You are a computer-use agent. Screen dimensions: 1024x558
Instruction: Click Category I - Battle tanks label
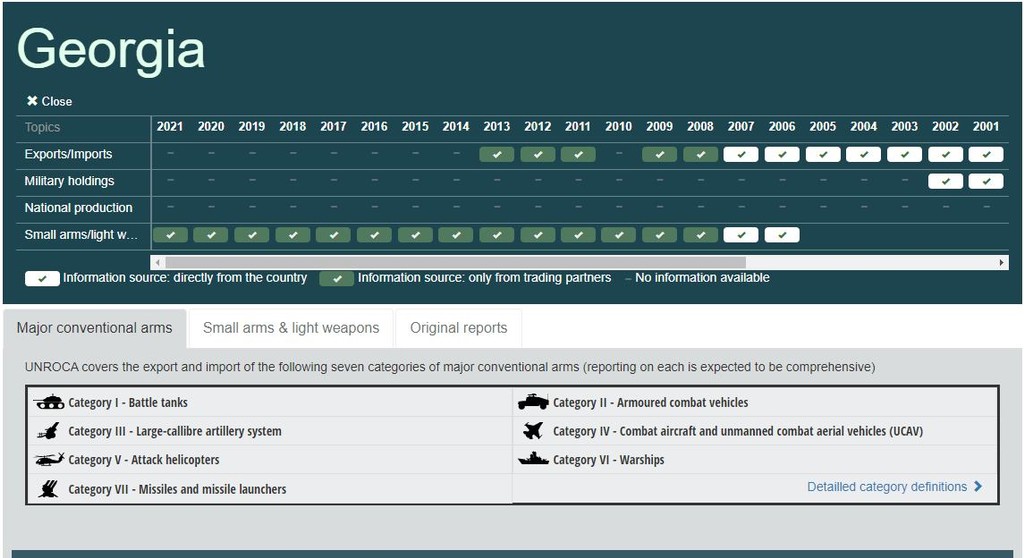point(128,402)
